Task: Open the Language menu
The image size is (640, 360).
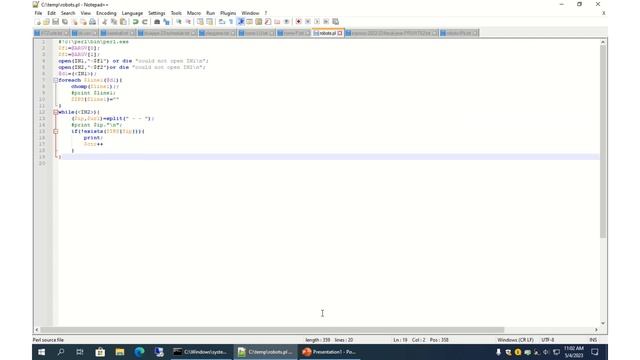Action: 132,13
